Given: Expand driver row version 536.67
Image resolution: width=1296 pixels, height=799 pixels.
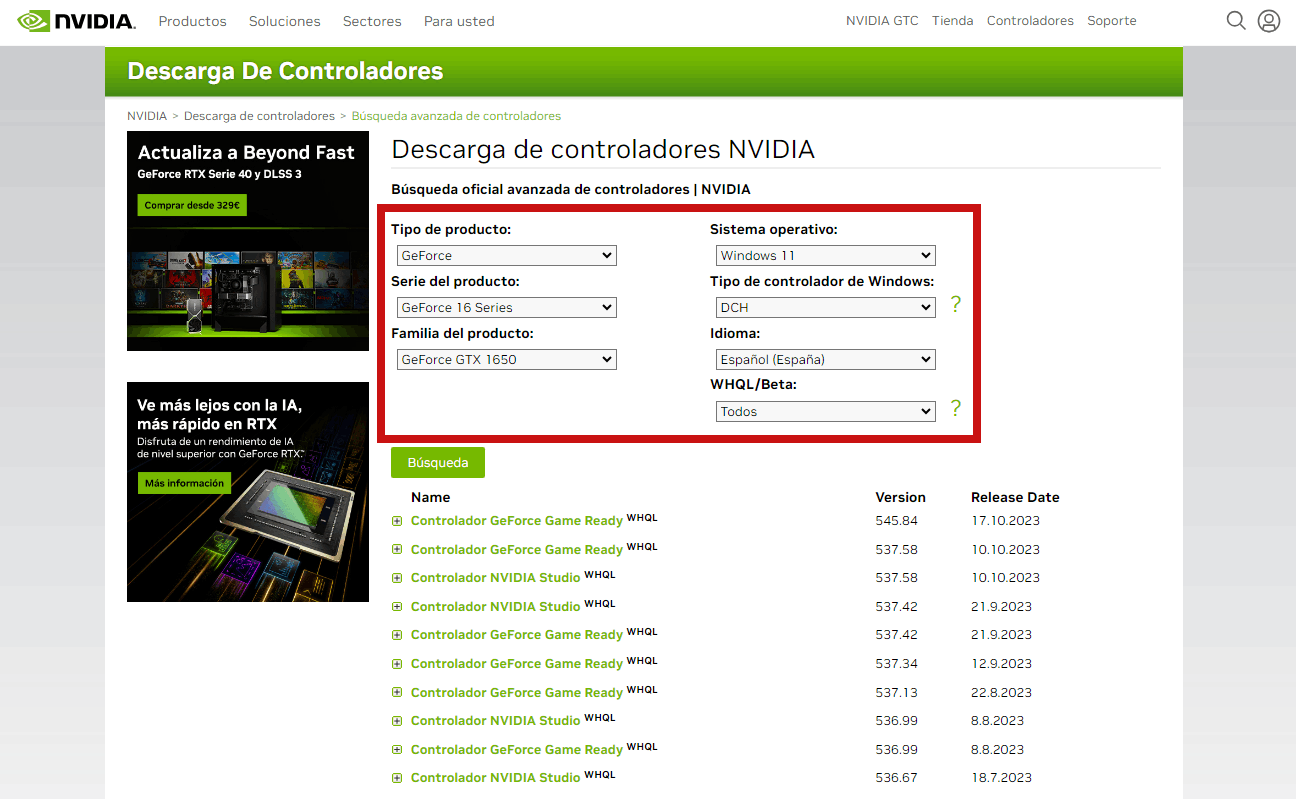Looking at the screenshot, I should tap(397, 777).
